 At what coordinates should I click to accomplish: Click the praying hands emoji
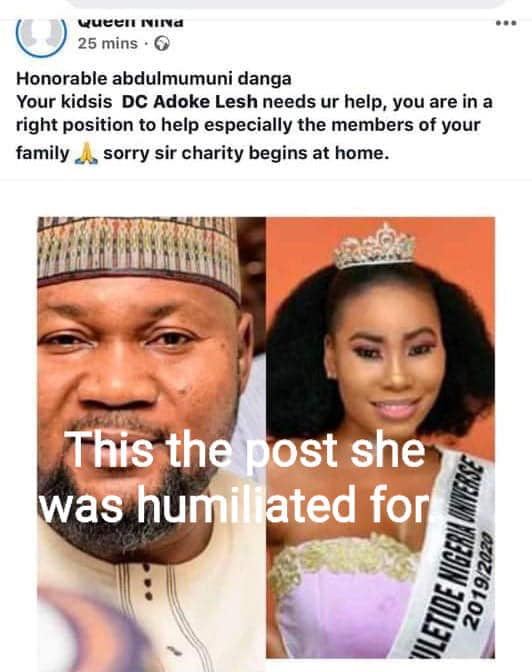point(86,154)
